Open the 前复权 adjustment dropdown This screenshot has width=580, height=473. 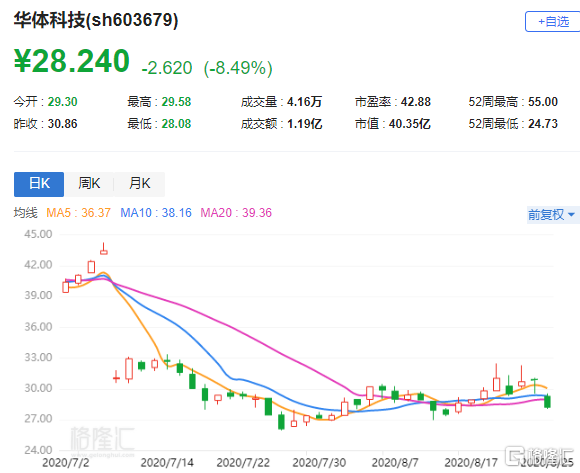point(552,214)
